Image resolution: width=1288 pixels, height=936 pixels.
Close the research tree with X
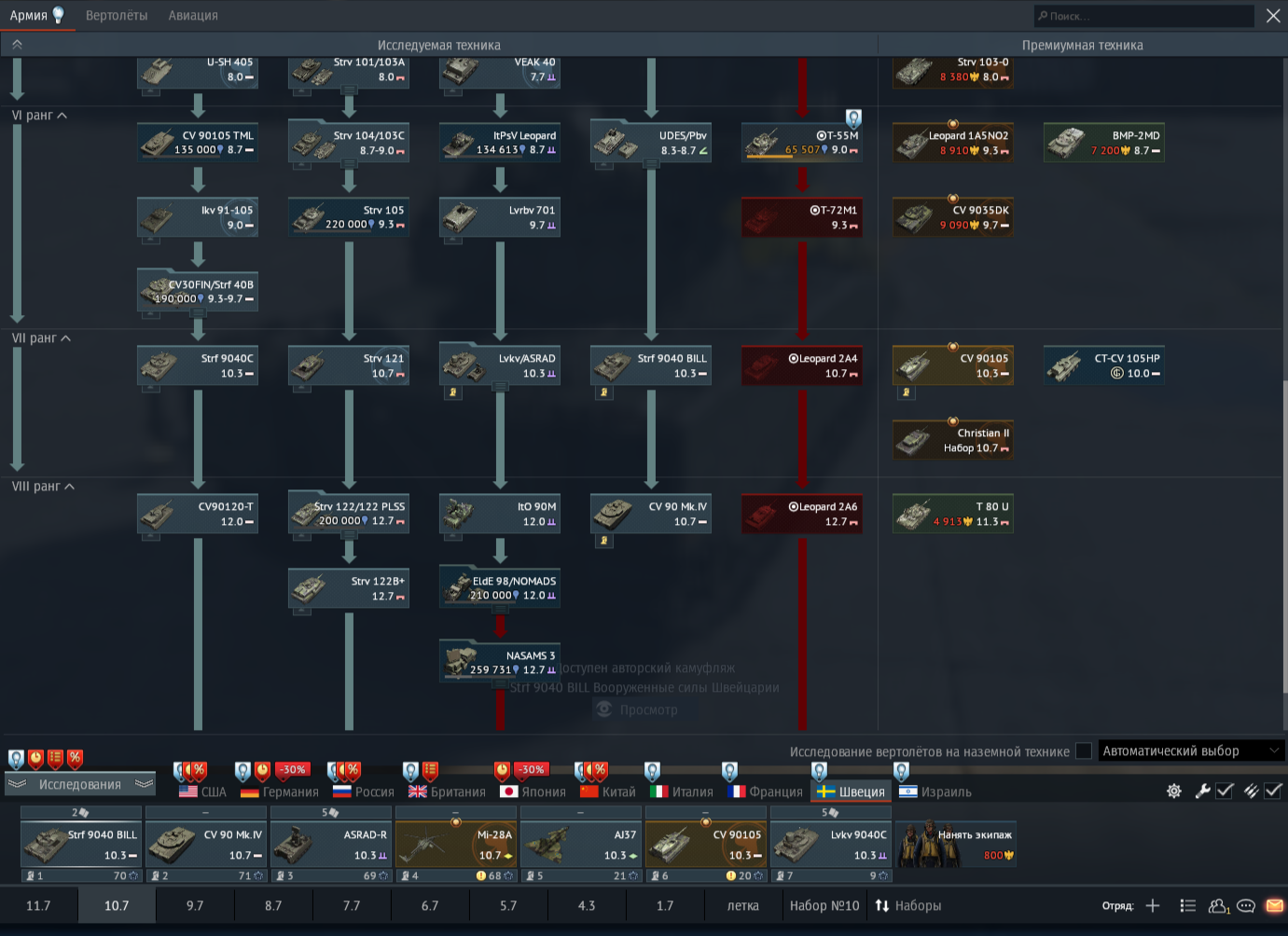point(1273,16)
